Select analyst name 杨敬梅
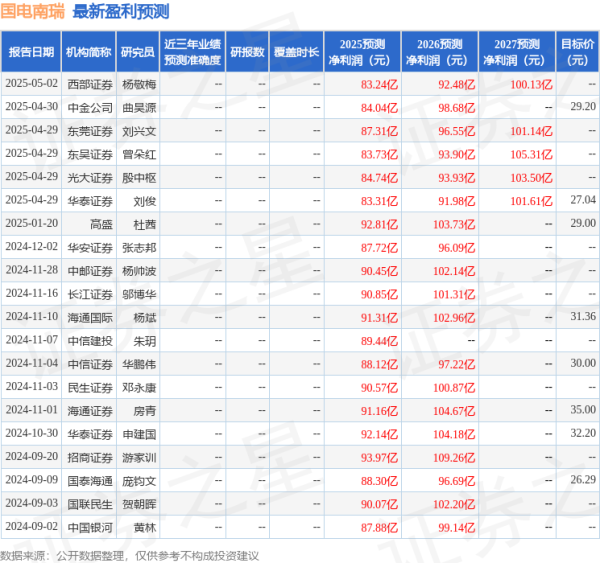Screen dimensions: 600x563 [139, 84]
